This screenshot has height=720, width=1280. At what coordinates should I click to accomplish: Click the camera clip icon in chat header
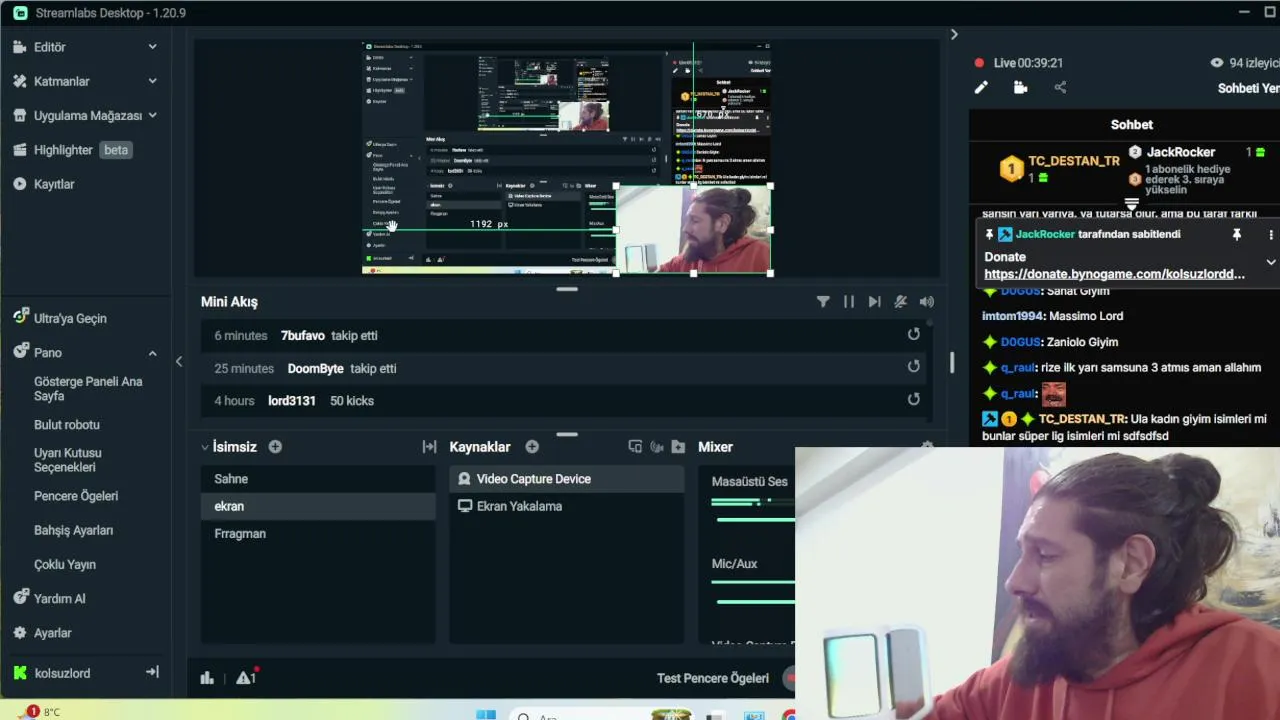point(1020,87)
